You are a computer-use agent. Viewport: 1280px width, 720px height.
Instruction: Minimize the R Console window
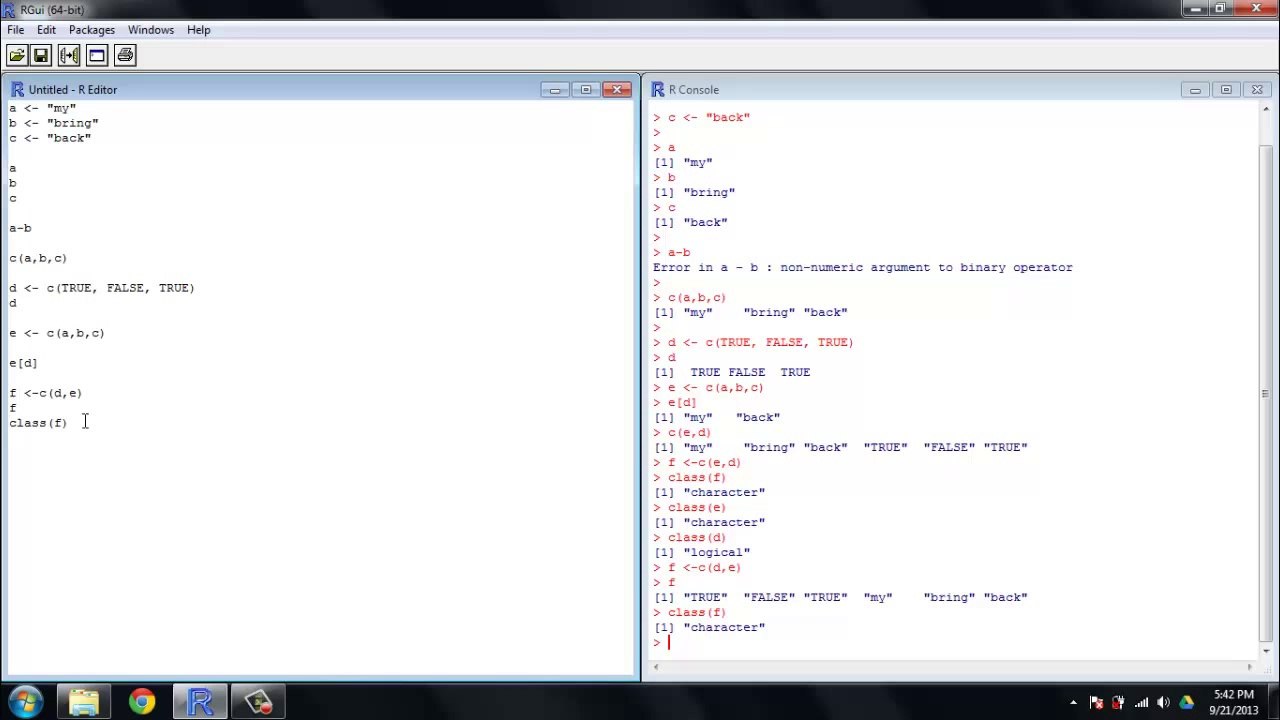tap(1195, 90)
